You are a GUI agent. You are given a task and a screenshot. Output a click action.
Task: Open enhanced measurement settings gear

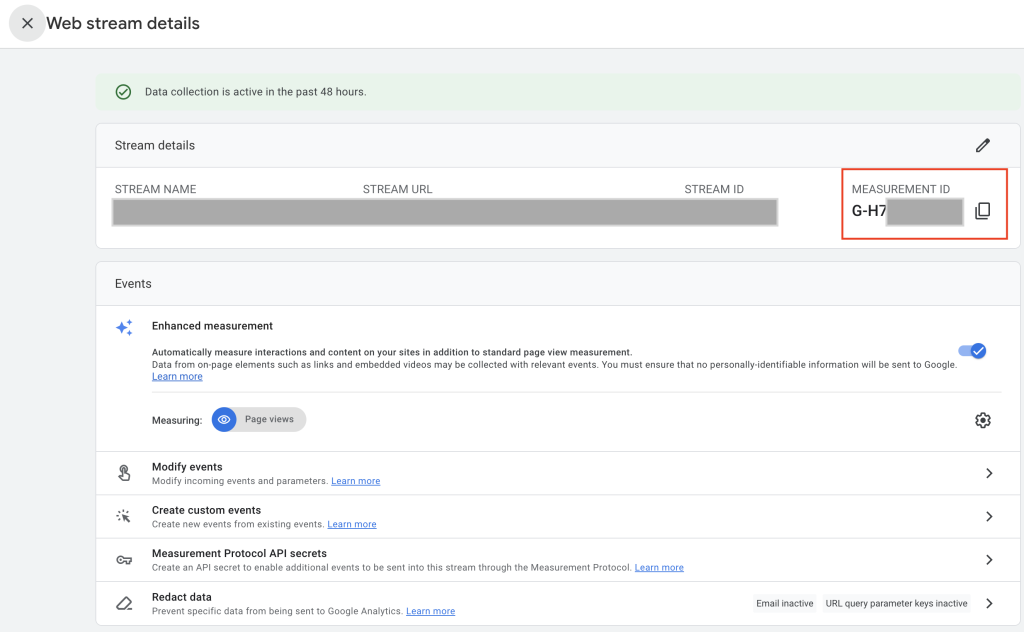pyautogui.click(x=983, y=420)
